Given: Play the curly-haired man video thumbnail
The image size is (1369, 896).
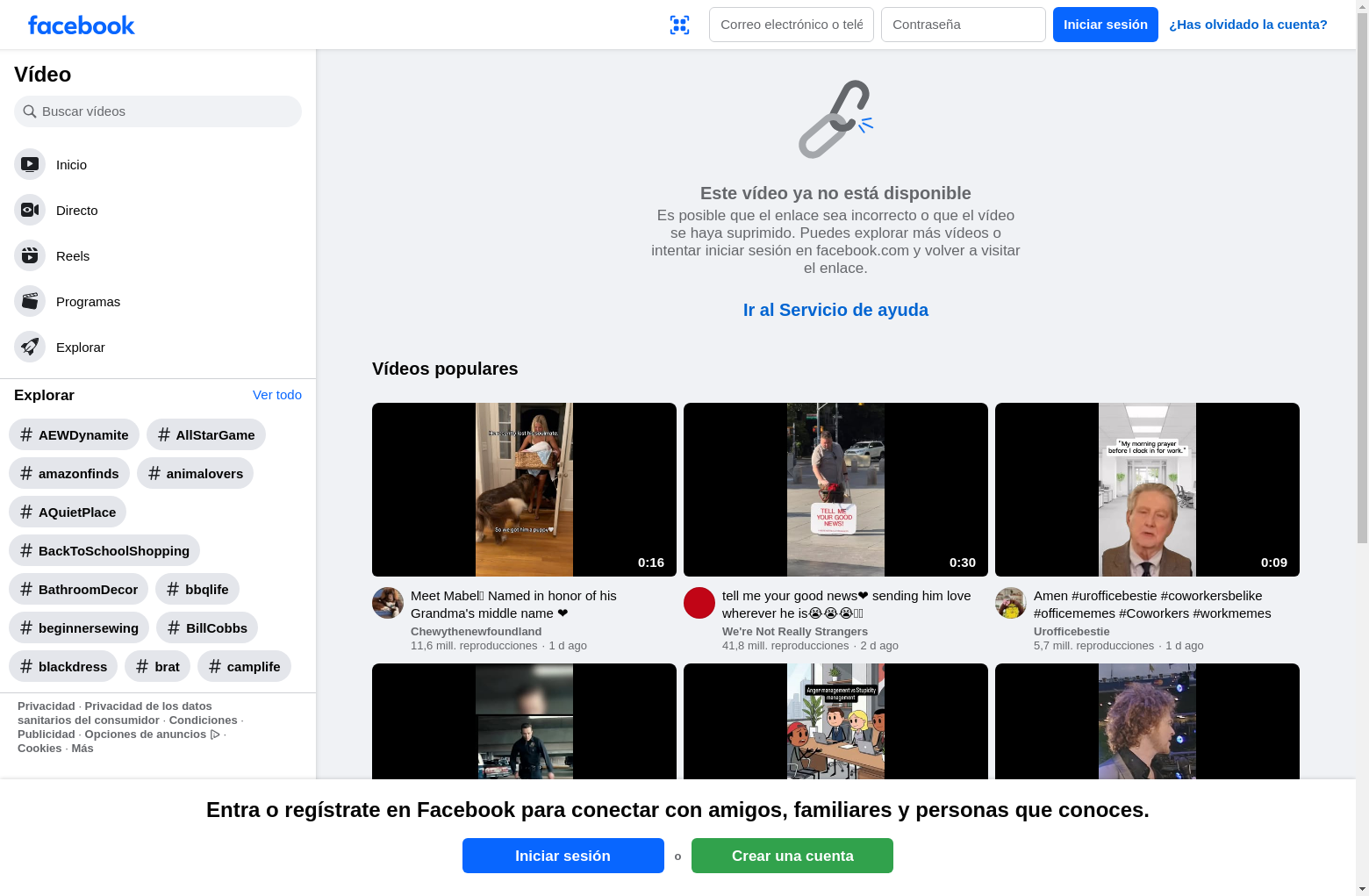Looking at the screenshot, I should 1147,721.
